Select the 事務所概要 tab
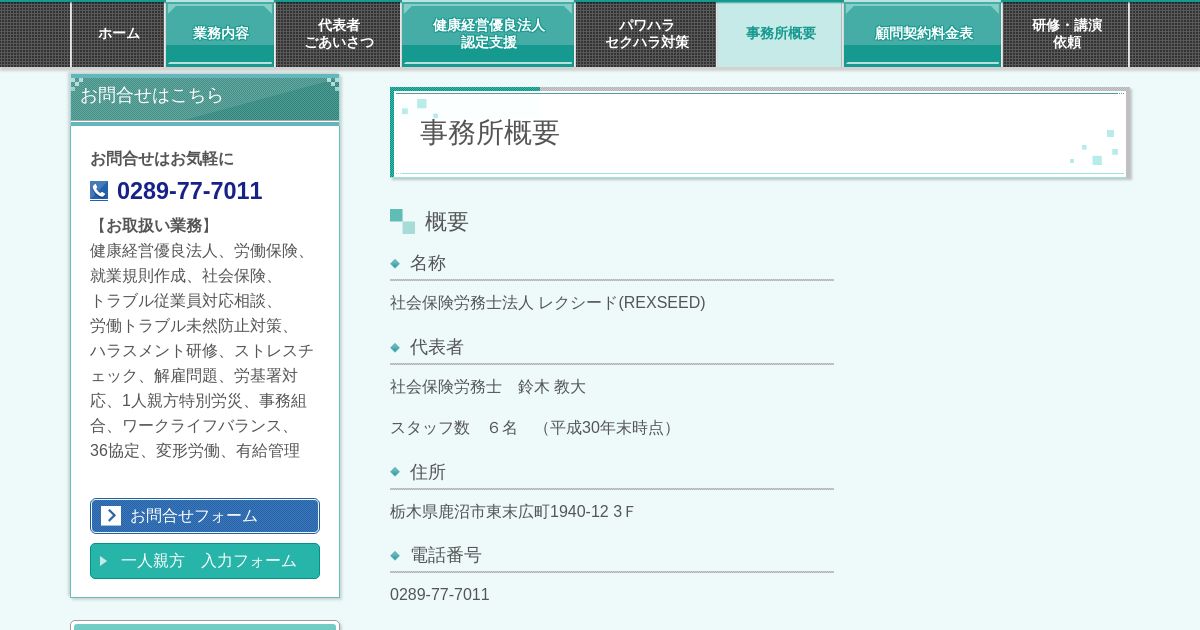The width and height of the screenshot is (1200, 630). (x=780, y=34)
